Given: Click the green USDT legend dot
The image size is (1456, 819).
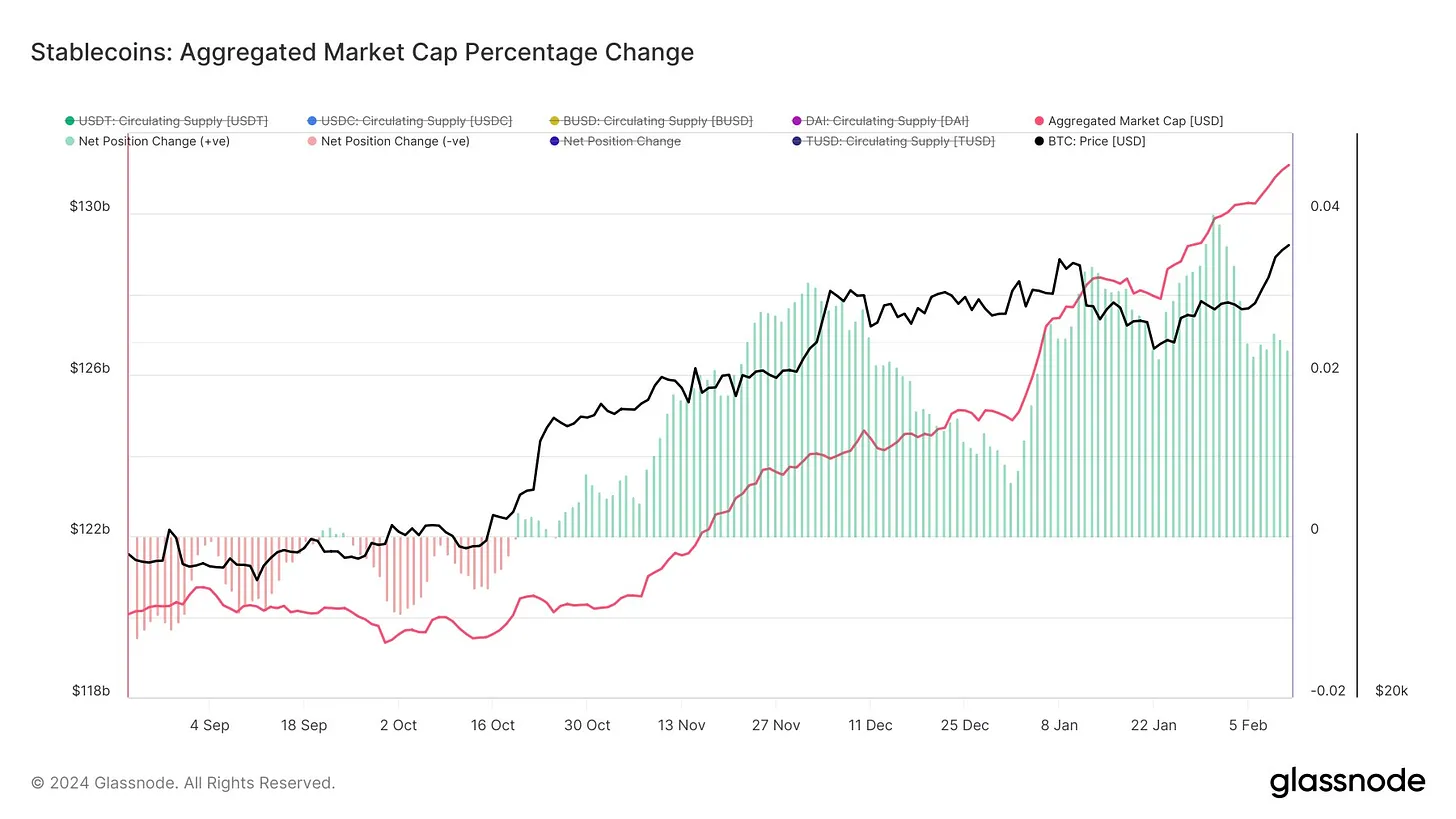Looking at the screenshot, I should (69, 121).
